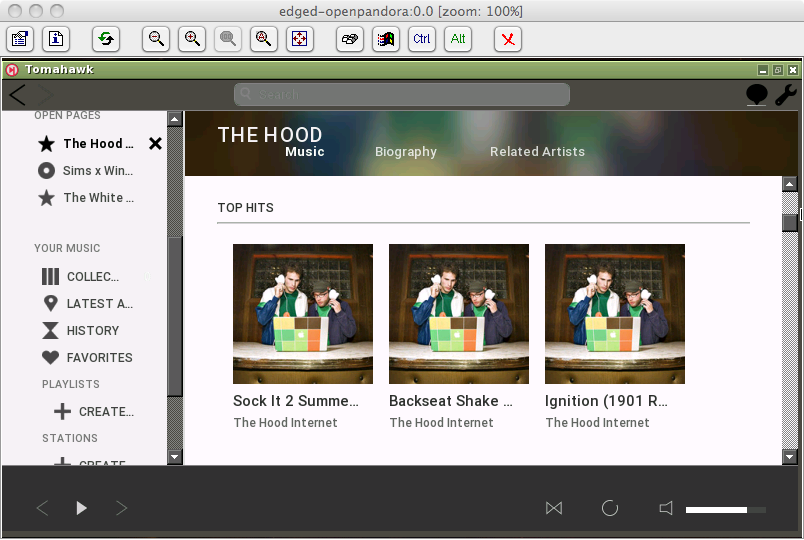This screenshot has width=804, height=540.
Task: Click the VNC viewer zoom-in button
Action: (192, 39)
